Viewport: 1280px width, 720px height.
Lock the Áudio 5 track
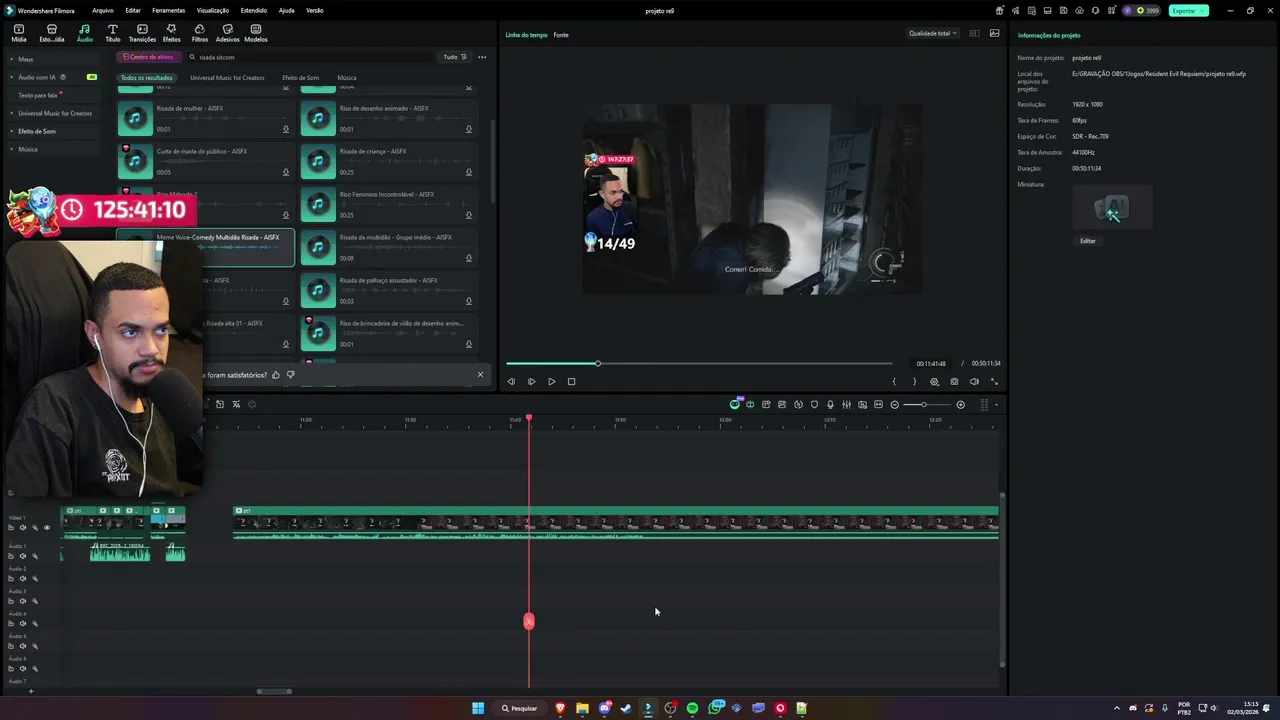(x=11, y=646)
